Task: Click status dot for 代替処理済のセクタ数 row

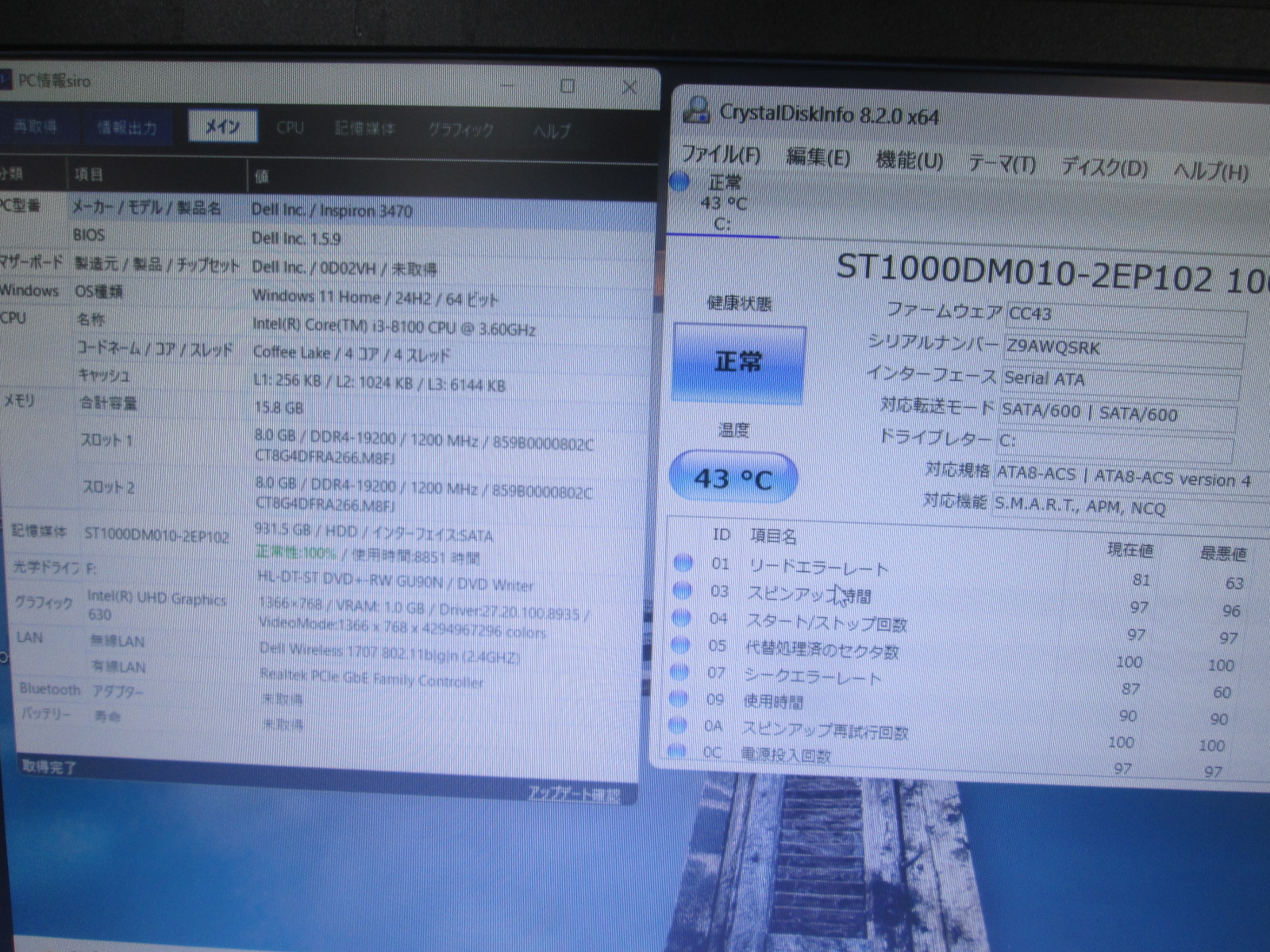Action: click(x=679, y=644)
